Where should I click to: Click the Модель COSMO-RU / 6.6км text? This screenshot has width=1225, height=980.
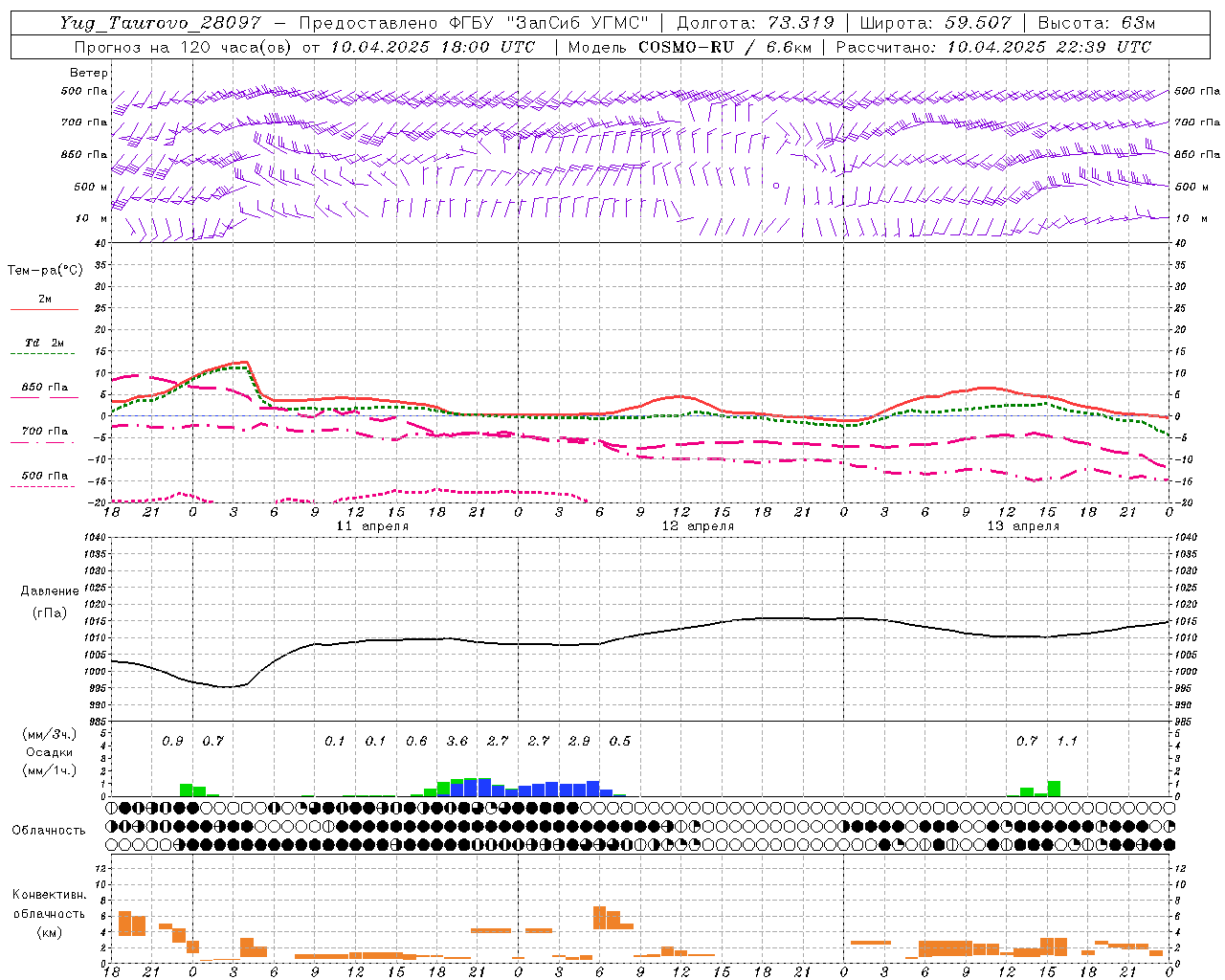pos(690,47)
